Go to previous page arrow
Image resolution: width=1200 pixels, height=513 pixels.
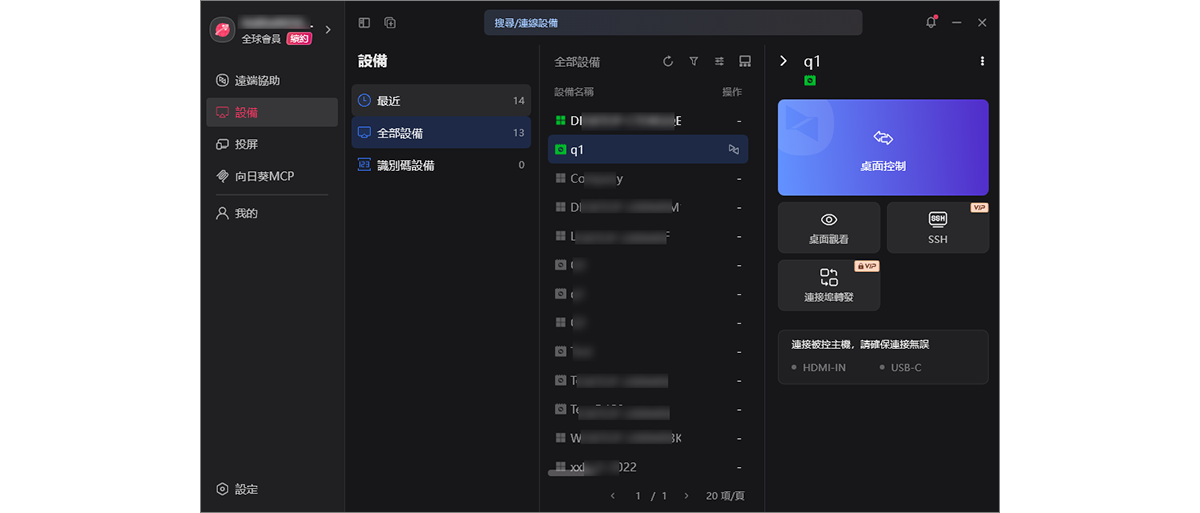613,496
